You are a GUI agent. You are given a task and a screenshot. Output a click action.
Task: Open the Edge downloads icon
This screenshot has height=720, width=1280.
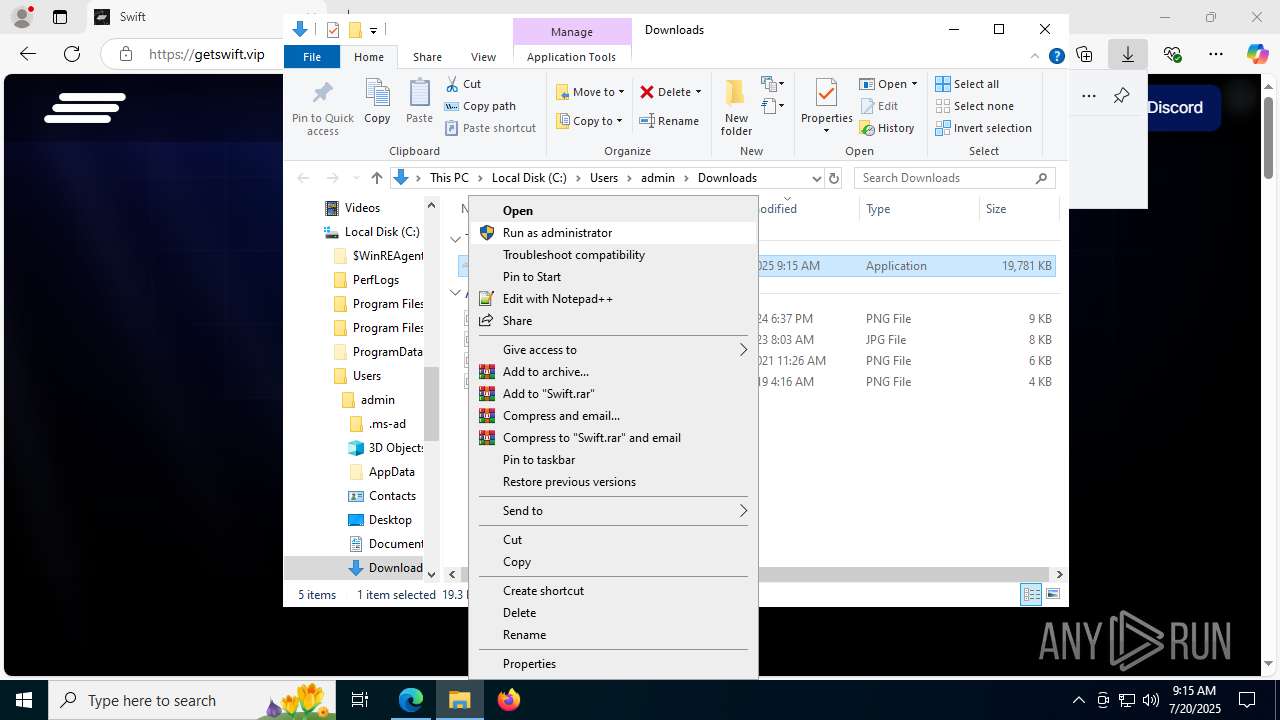(x=1128, y=54)
